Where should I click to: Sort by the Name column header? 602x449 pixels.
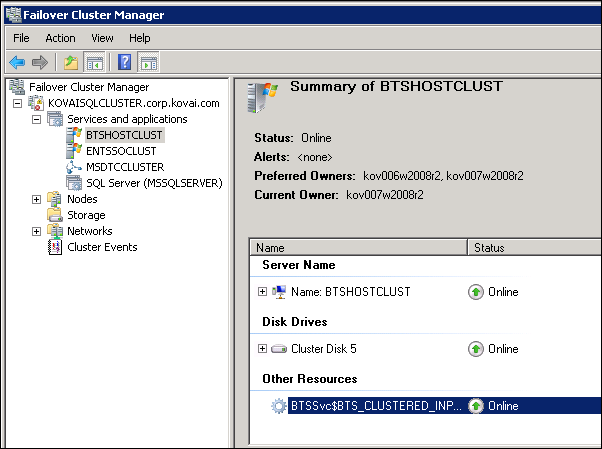click(x=359, y=248)
